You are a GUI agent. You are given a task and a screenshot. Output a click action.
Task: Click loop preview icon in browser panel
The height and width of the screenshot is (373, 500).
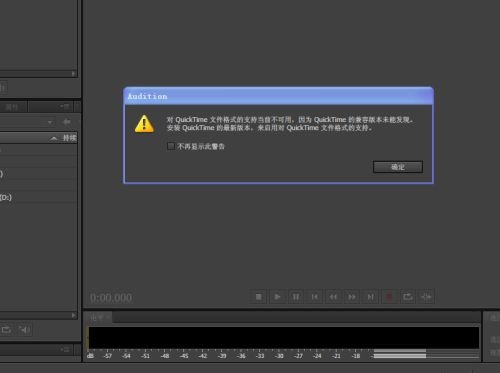pos(6,330)
